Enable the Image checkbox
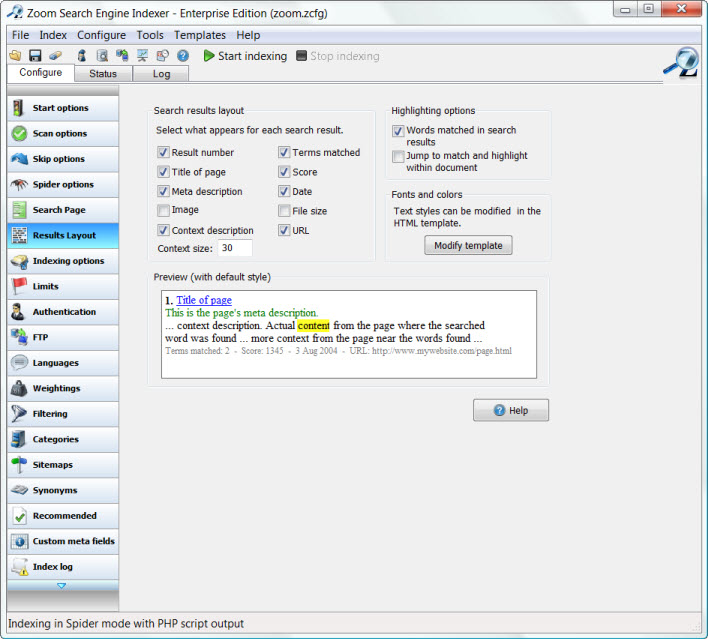 pyautogui.click(x=163, y=210)
